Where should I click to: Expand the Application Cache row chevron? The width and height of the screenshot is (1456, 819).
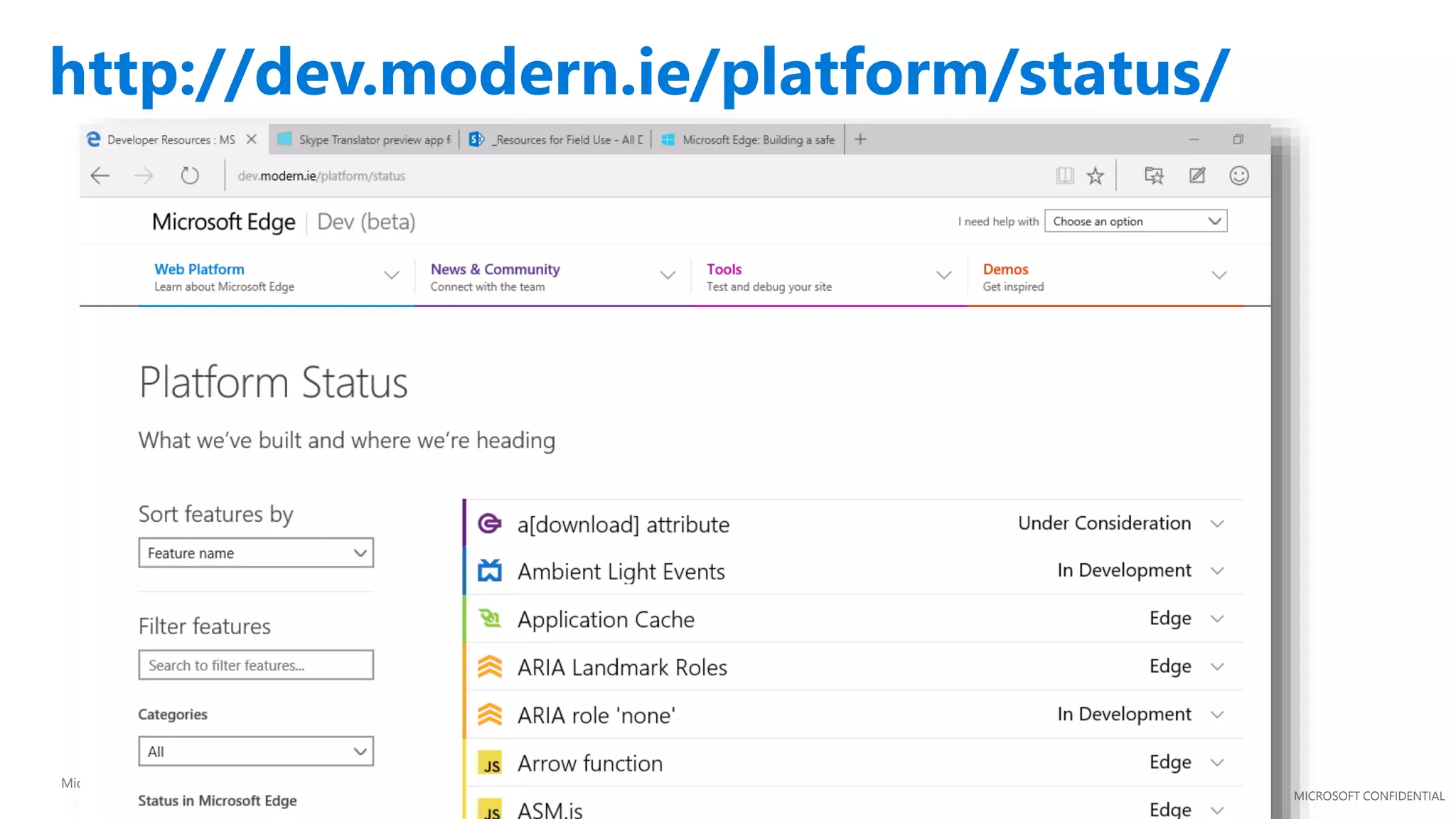pyautogui.click(x=1217, y=619)
